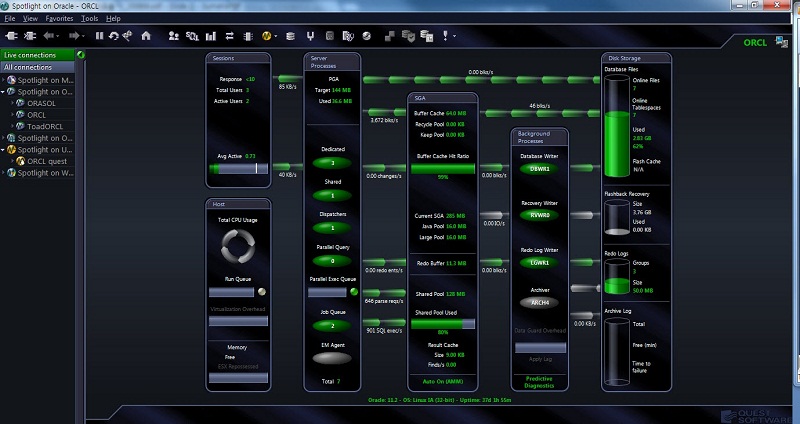Click the ARCH4 Archiver indicator
This screenshot has height=424, width=800.
pos(539,302)
